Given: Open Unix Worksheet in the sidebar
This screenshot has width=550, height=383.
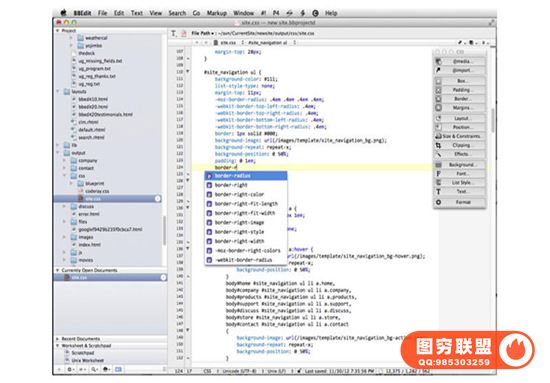Looking at the screenshot, I should click(88, 361).
